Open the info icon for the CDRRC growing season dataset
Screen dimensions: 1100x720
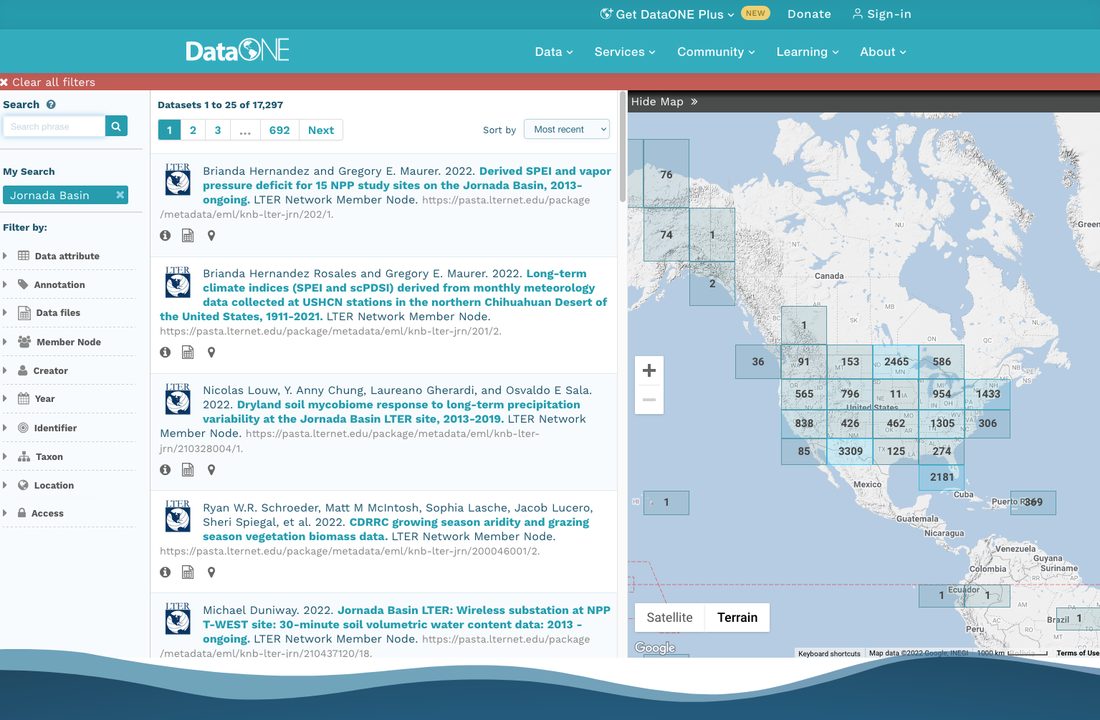165,572
